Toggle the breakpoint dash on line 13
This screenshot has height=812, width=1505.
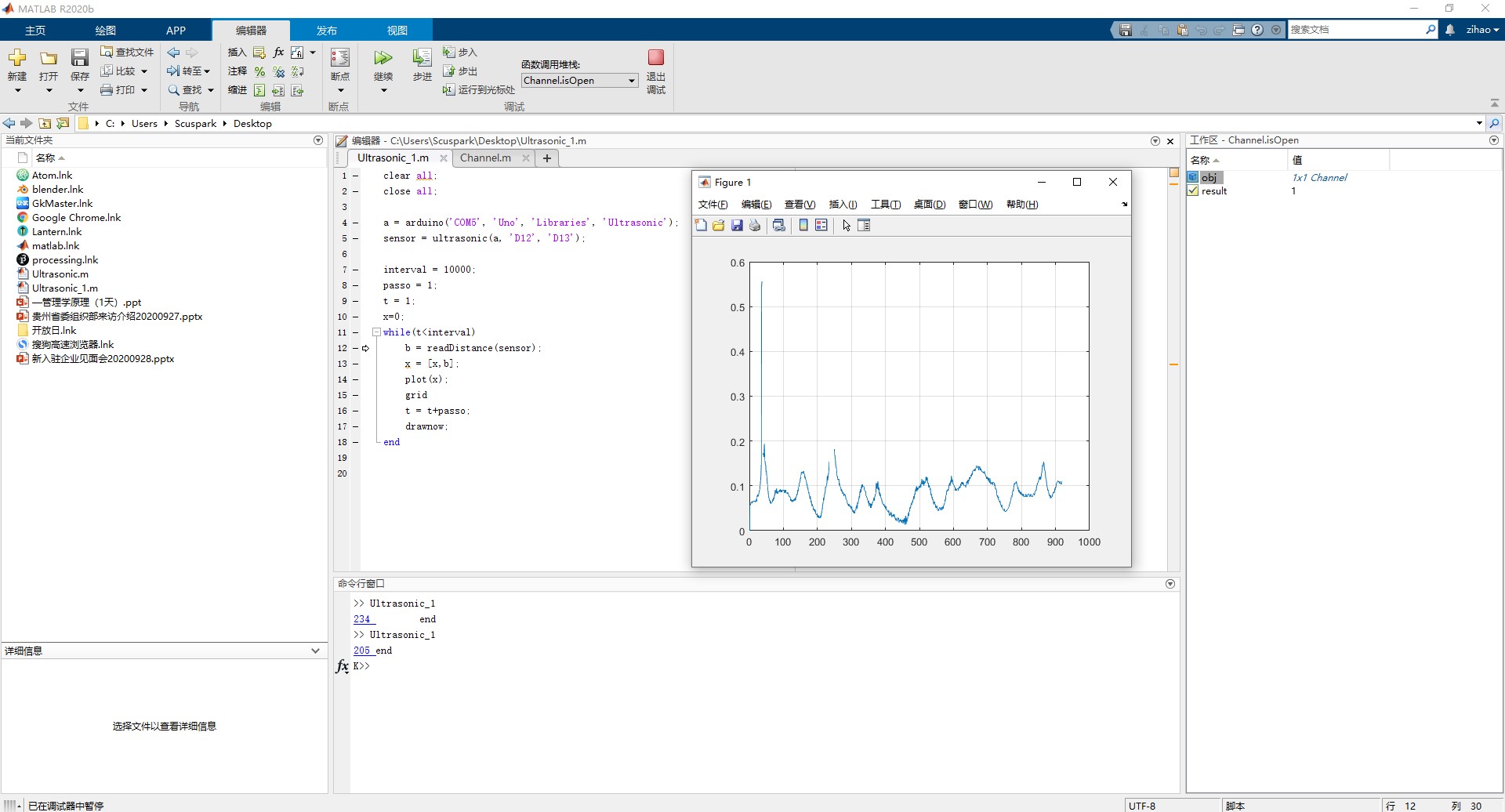pos(355,364)
